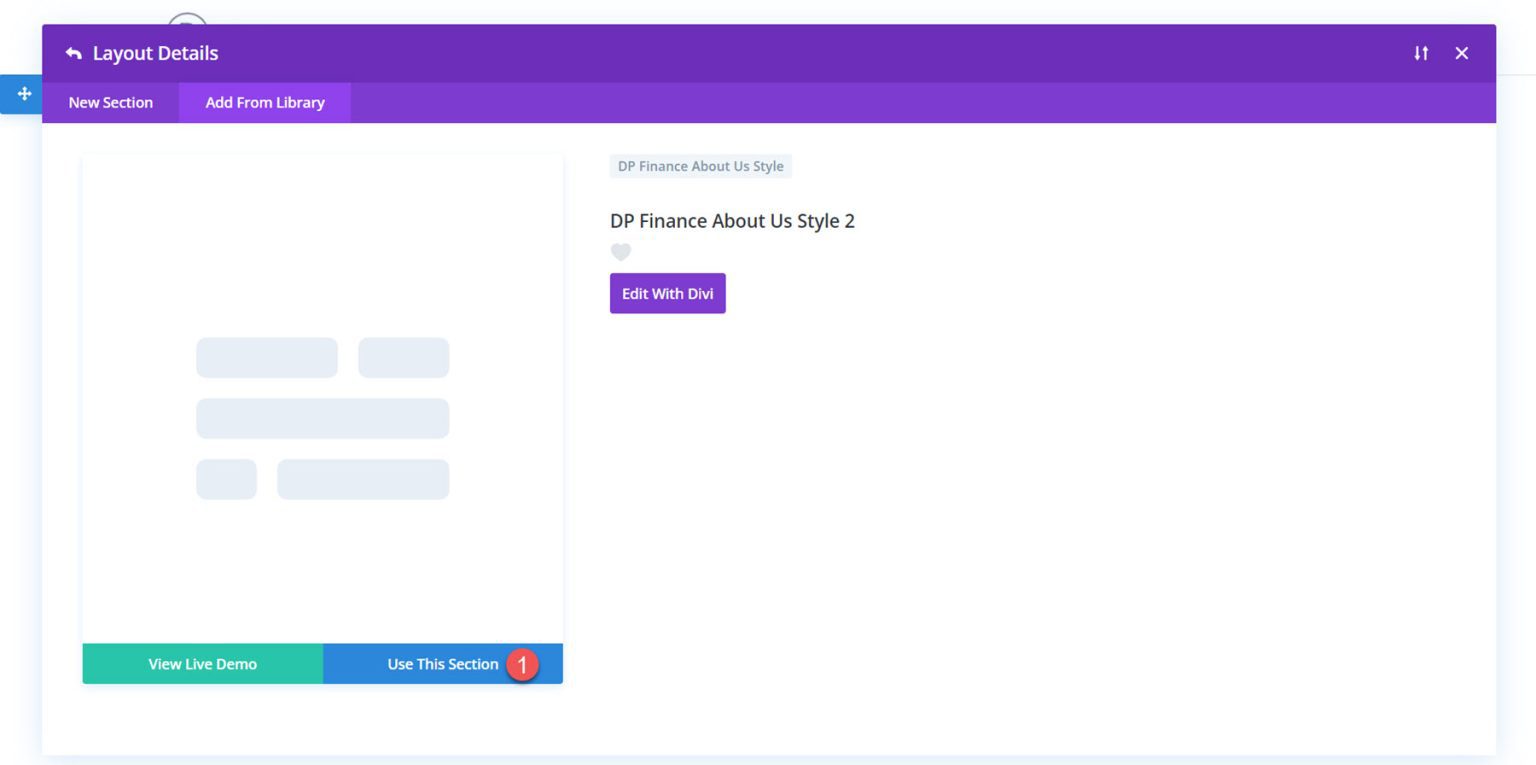
Task: Click the blue plus icon on the left edge
Action: coord(23,93)
